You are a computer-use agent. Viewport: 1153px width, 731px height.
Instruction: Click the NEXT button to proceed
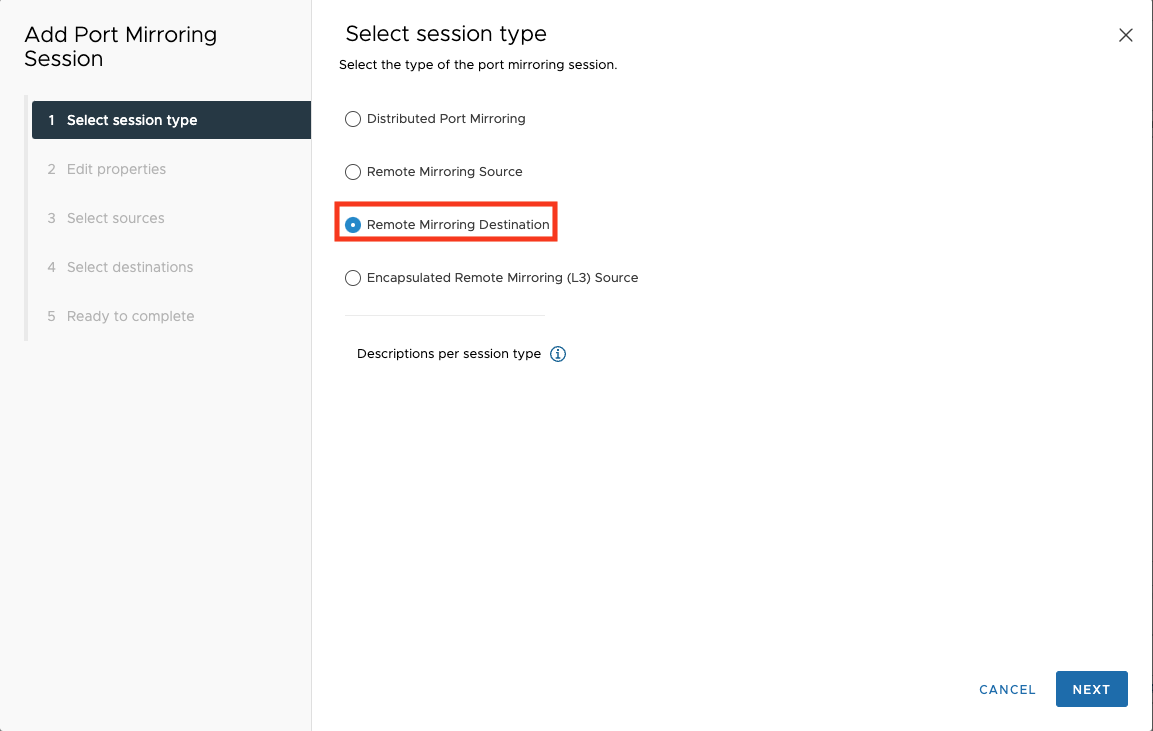click(1091, 689)
